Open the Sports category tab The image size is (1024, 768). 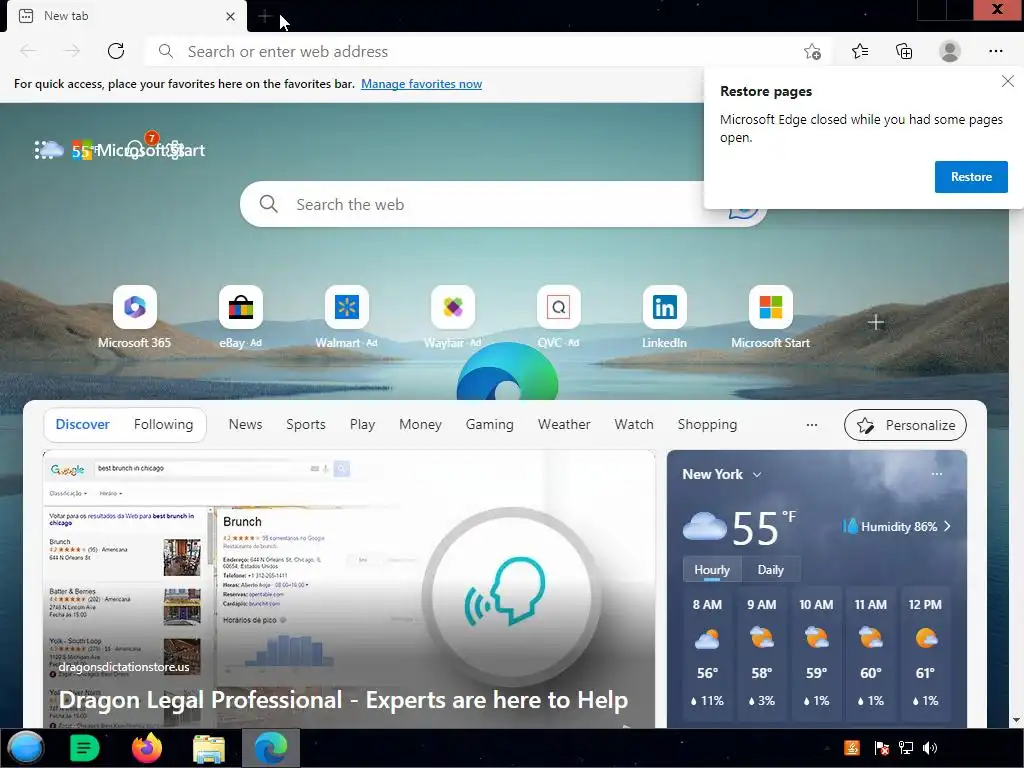[306, 424]
